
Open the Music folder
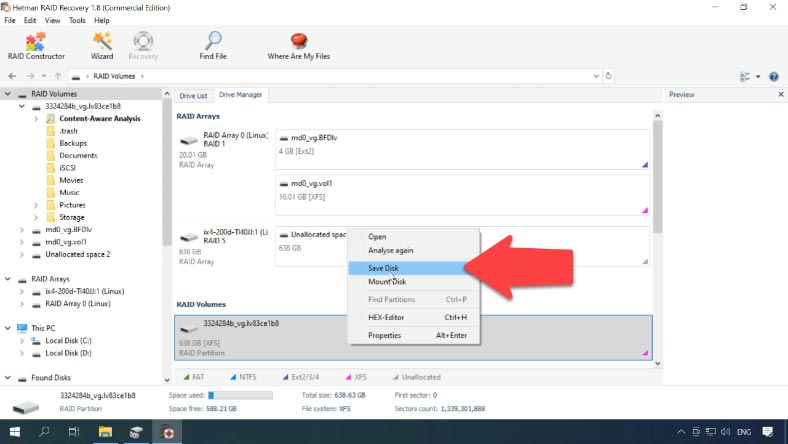coord(69,193)
